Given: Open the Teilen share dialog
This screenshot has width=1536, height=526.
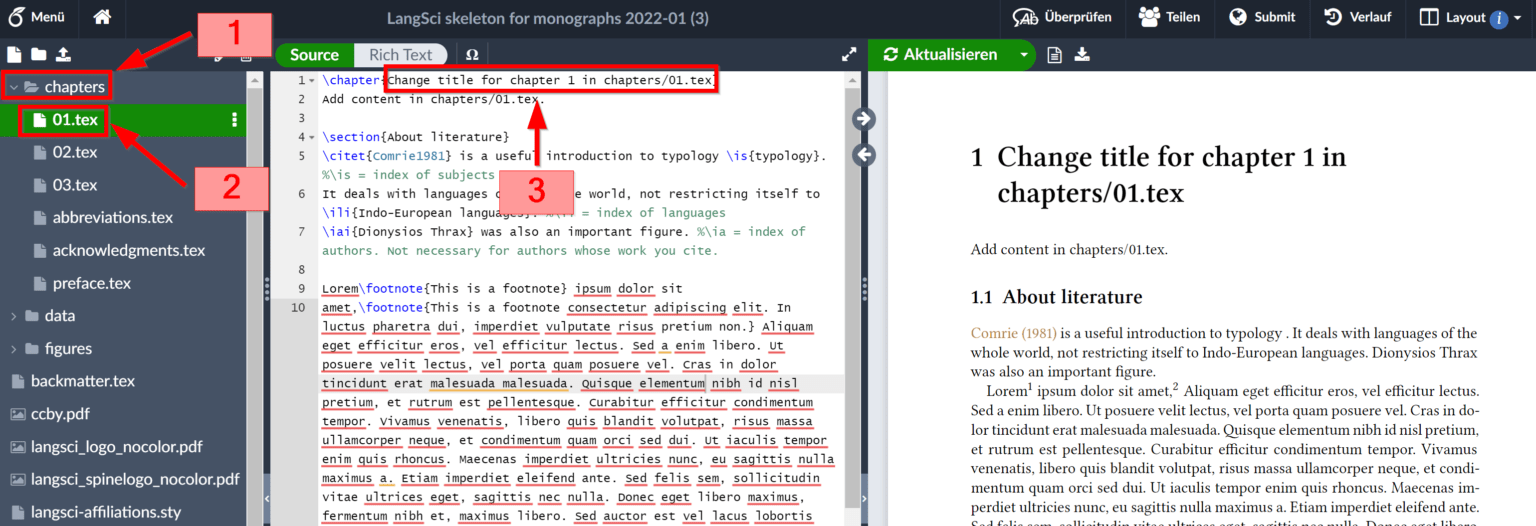Looking at the screenshot, I should click(x=1170, y=17).
